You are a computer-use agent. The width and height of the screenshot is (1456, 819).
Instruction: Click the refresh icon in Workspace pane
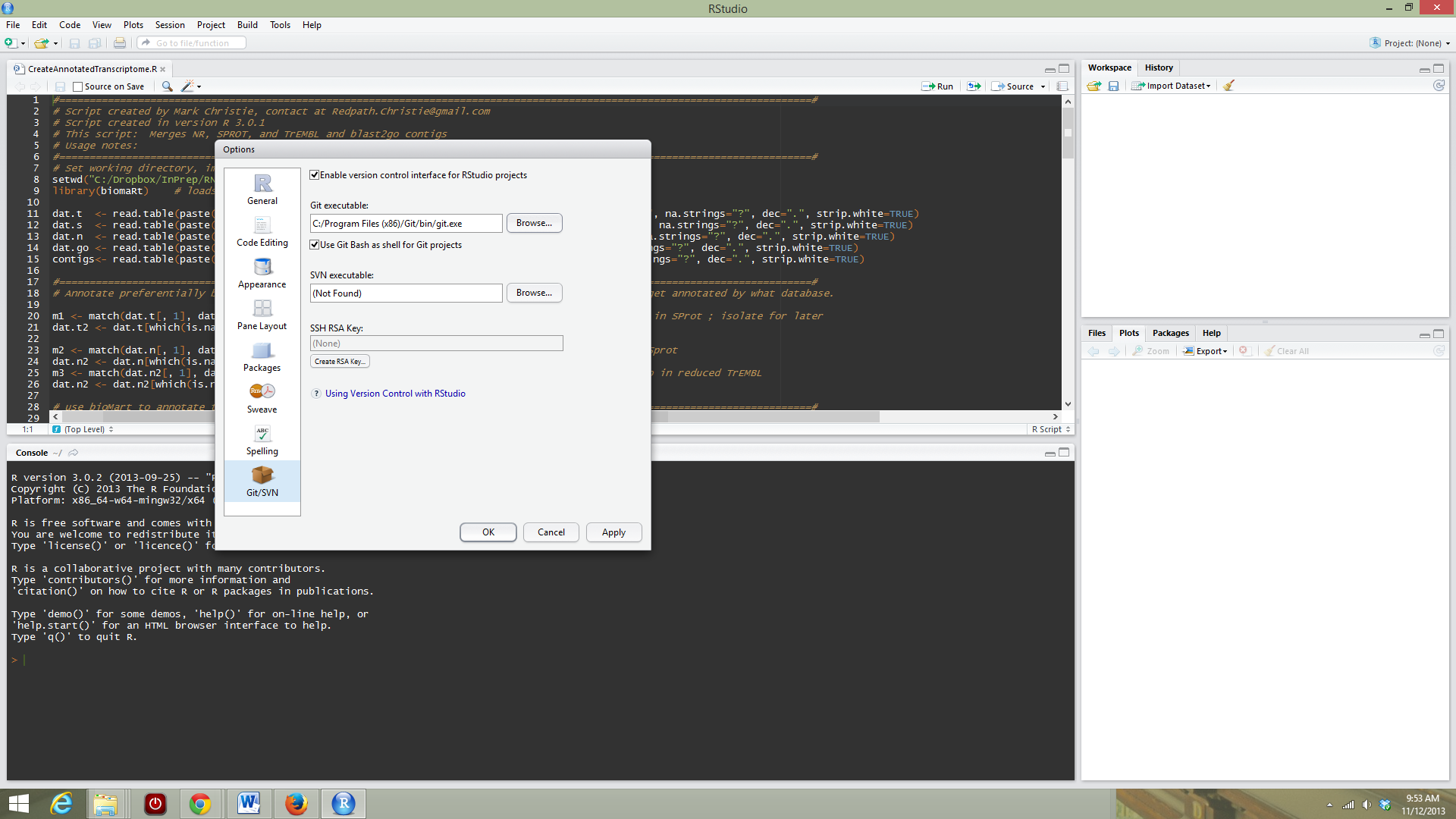1439,86
